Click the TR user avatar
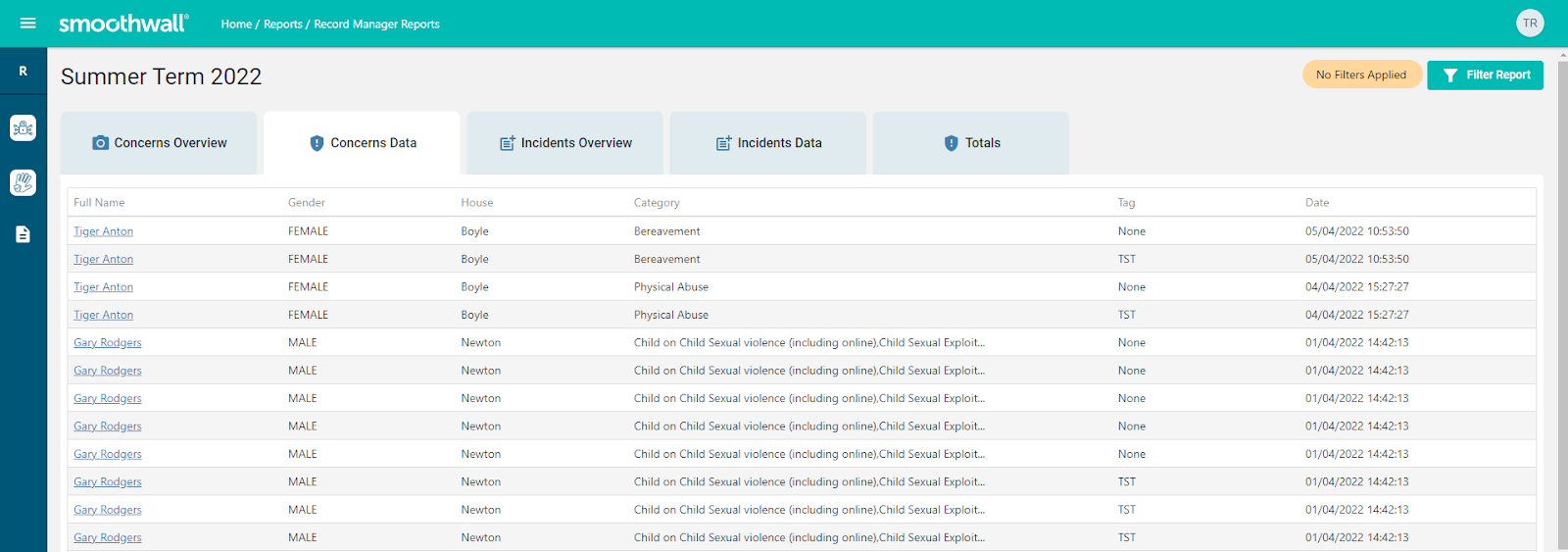Image resolution: width=1568 pixels, height=552 pixels. pyautogui.click(x=1529, y=24)
